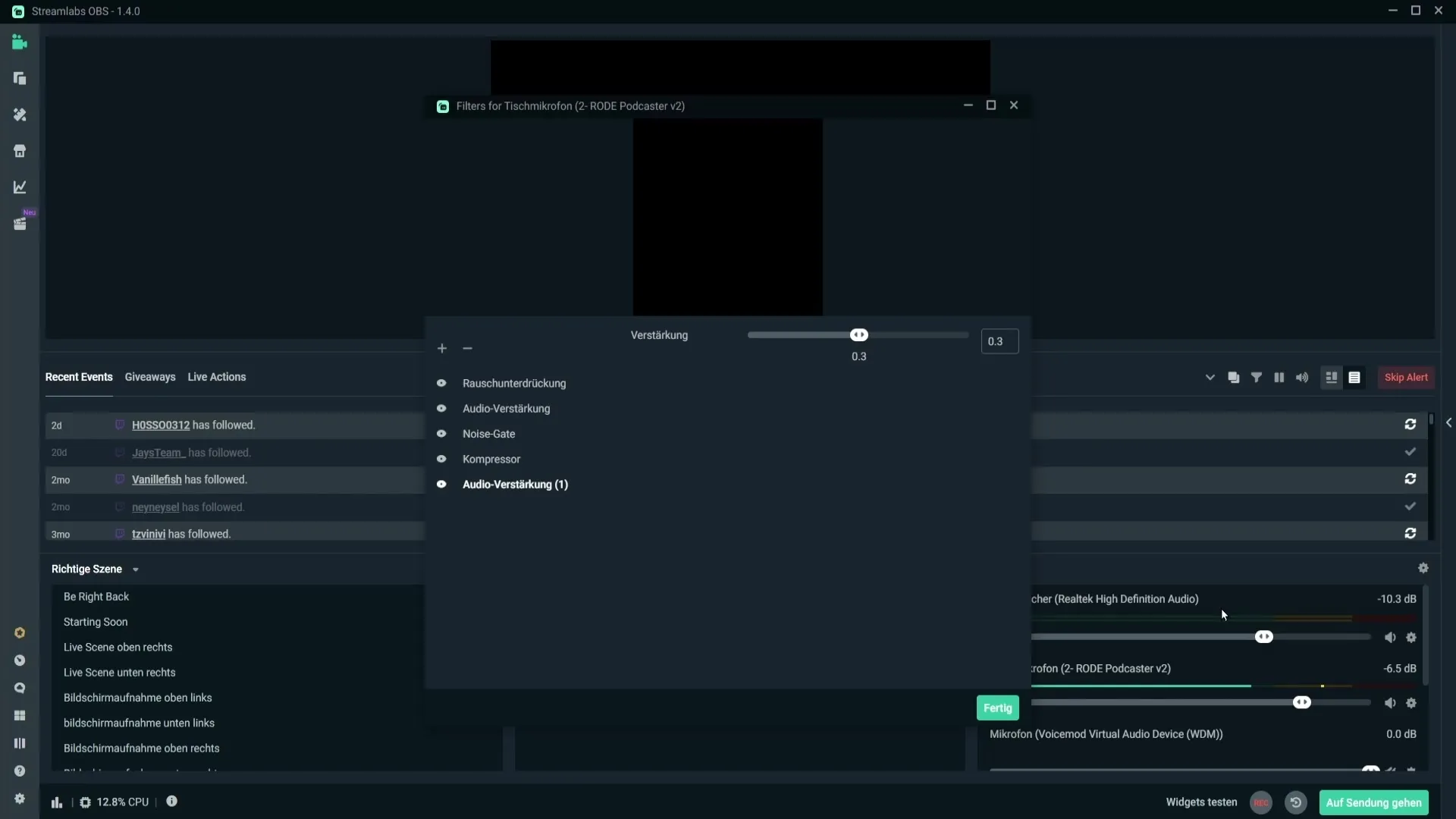
Task: Toggle visibility of Rauschunterdrückung filter
Action: pyautogui.click(x=442, y=383)
